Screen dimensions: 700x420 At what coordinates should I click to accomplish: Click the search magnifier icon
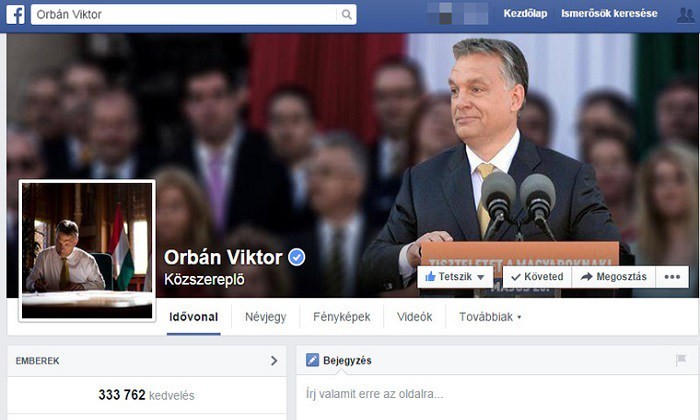tap(346, 15)
